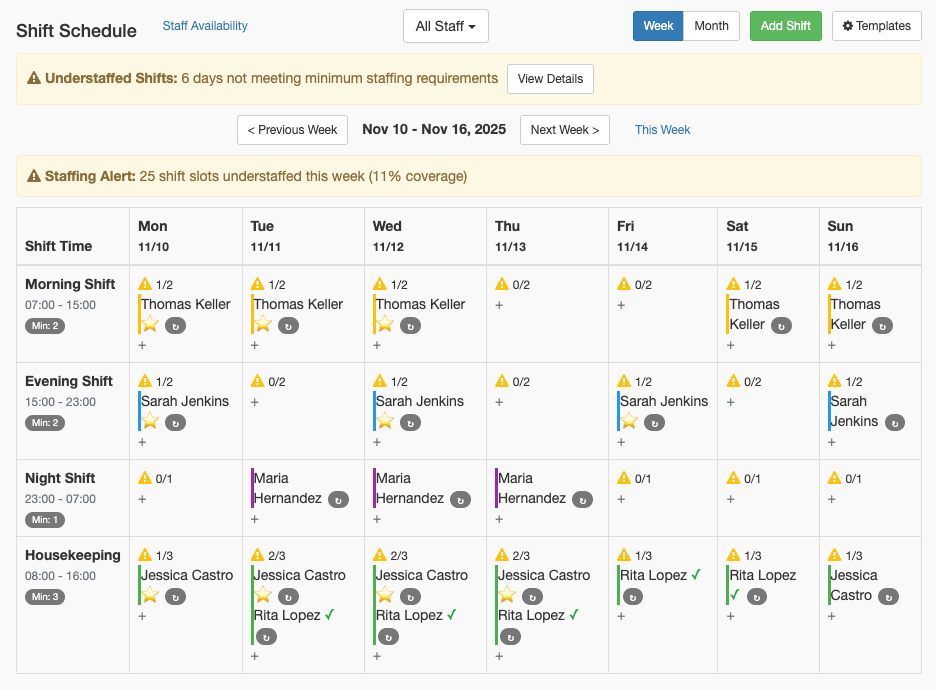Screen dimensions: 936x690
Task: Switch to Month view
Action: pyautogui.click(x=711, y=26)
